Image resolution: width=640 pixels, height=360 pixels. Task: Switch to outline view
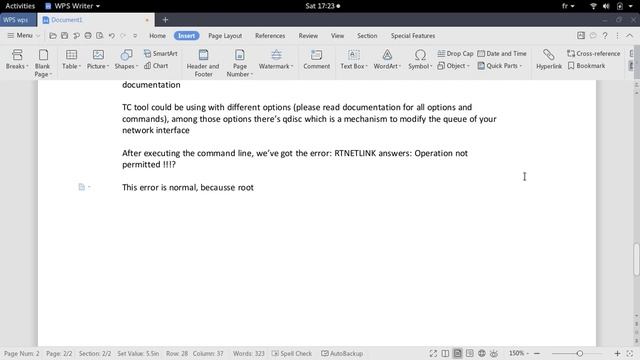(x=470, y=353)
